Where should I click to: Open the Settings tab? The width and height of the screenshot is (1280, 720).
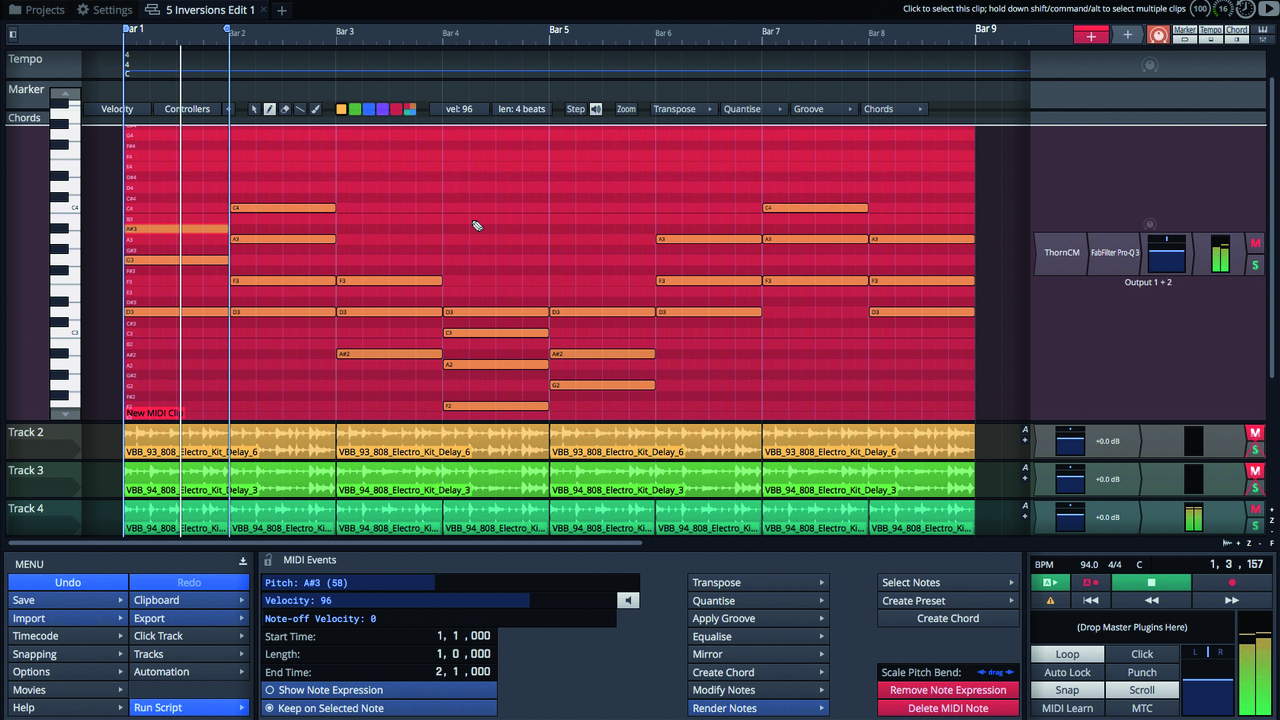coord(104,10)
